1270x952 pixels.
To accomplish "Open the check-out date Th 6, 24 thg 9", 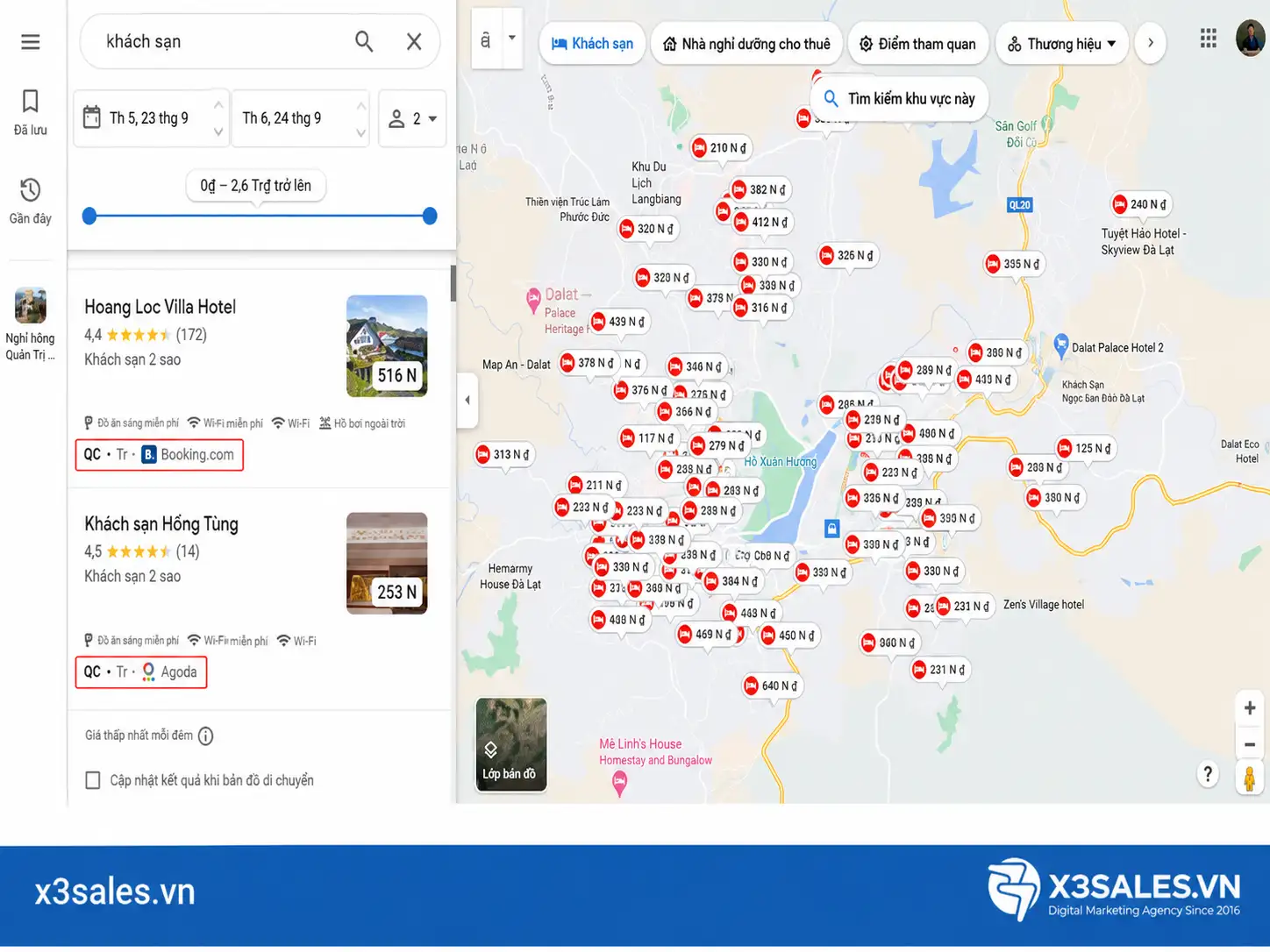I will [x=301, y=118].
